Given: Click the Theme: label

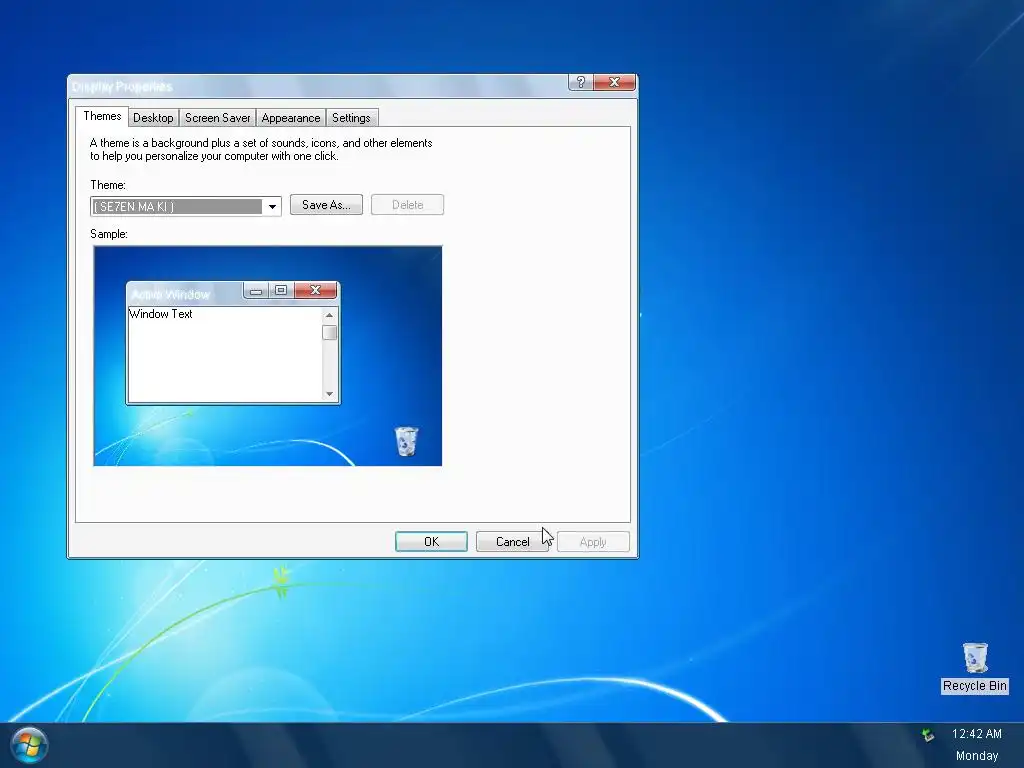Looking at the screenshot, I should click(x=108, y=185).
